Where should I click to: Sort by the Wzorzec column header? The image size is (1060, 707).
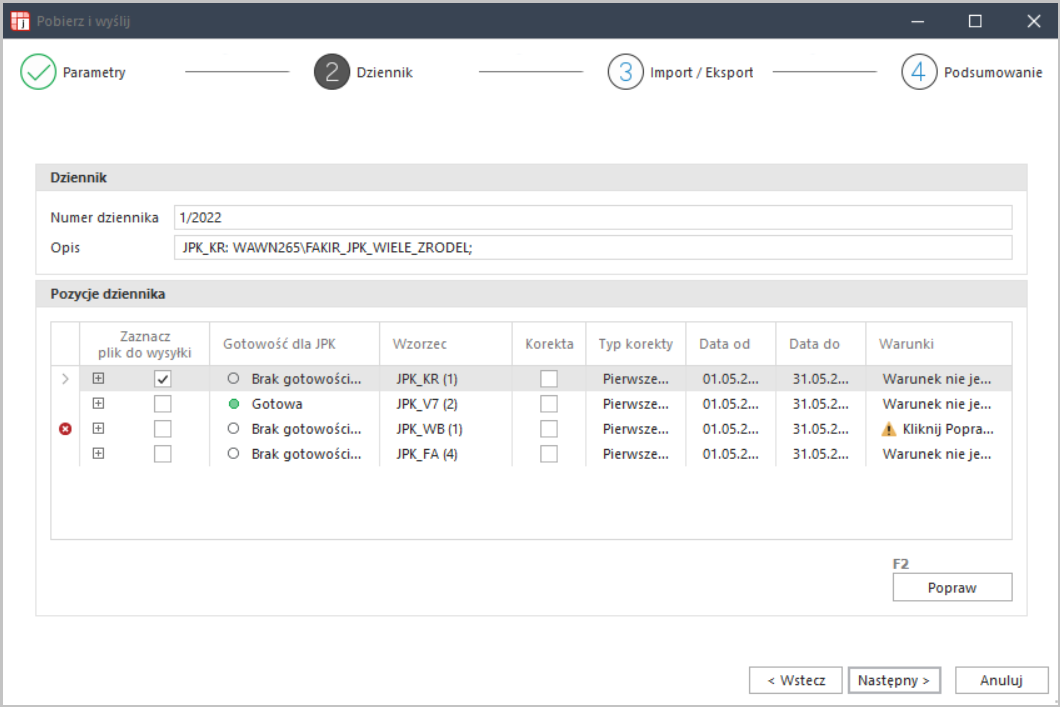pyautogui.click(x=421, y=344)
